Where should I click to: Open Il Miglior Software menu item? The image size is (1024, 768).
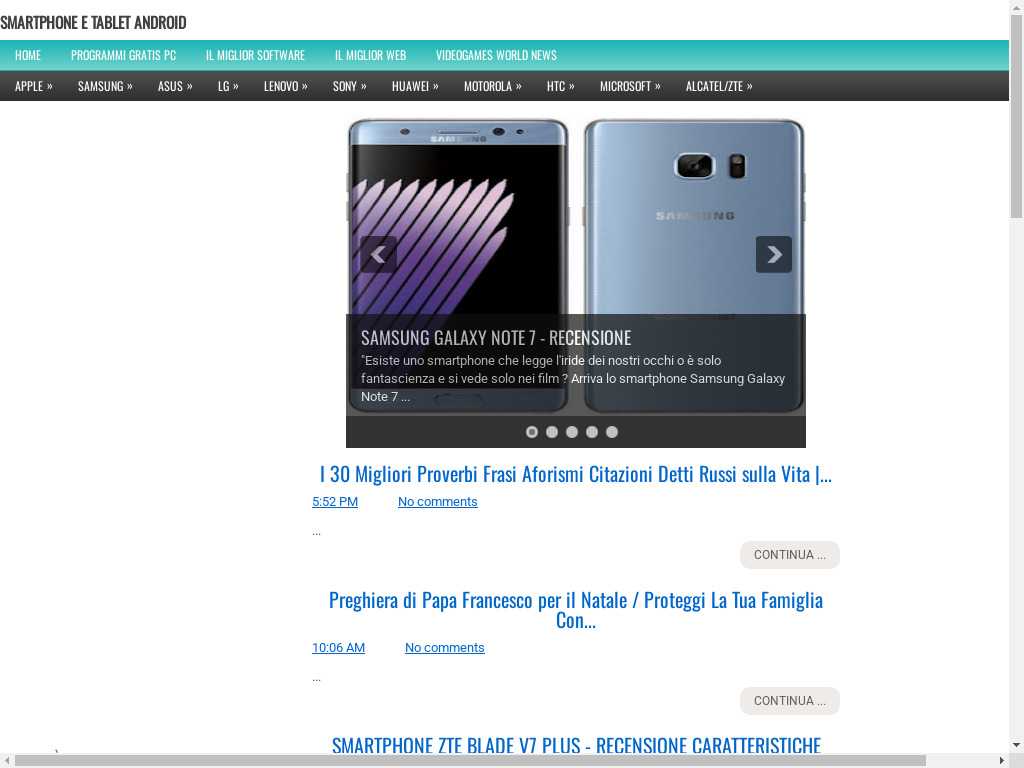(x=255, y=56)
